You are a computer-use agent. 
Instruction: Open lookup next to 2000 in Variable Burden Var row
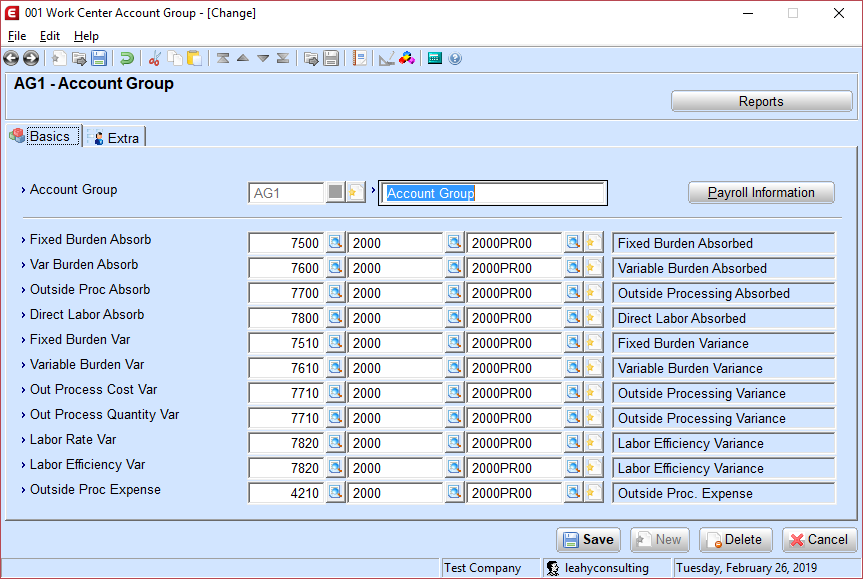click(x=454, y=367)
